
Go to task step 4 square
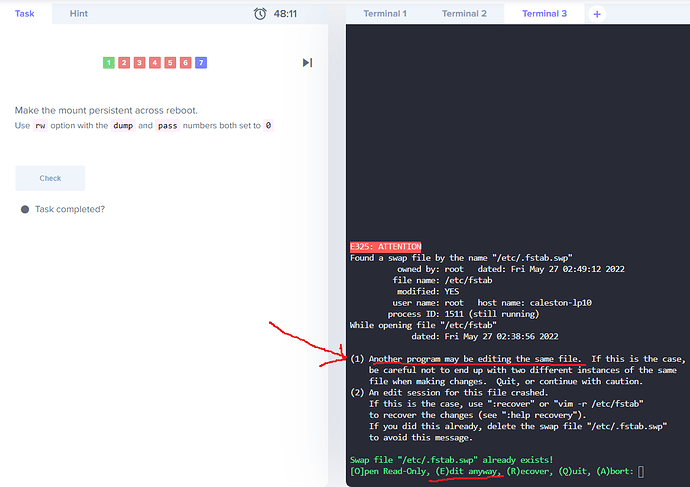pos(155,62)
